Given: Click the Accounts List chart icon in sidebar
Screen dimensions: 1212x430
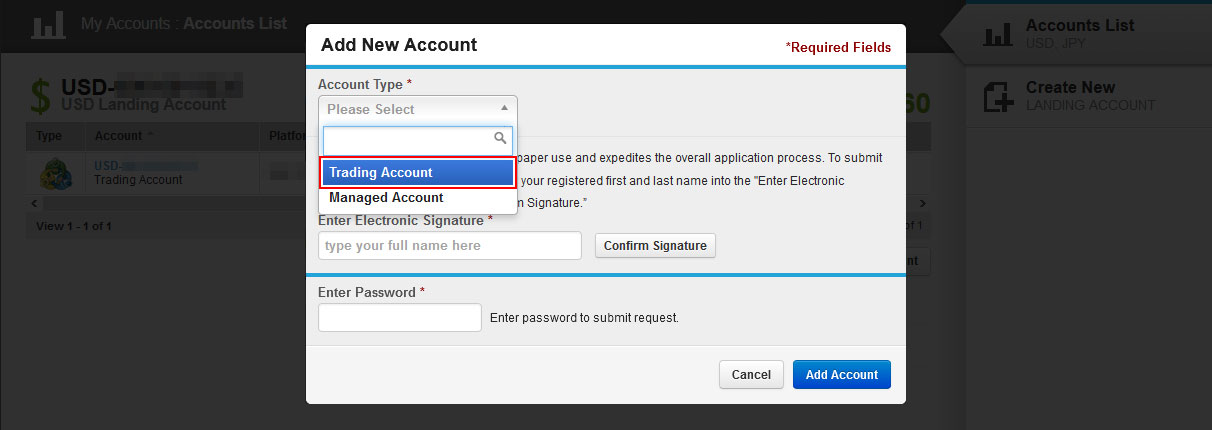Looking at the screenshot, I should pos(998,34).
